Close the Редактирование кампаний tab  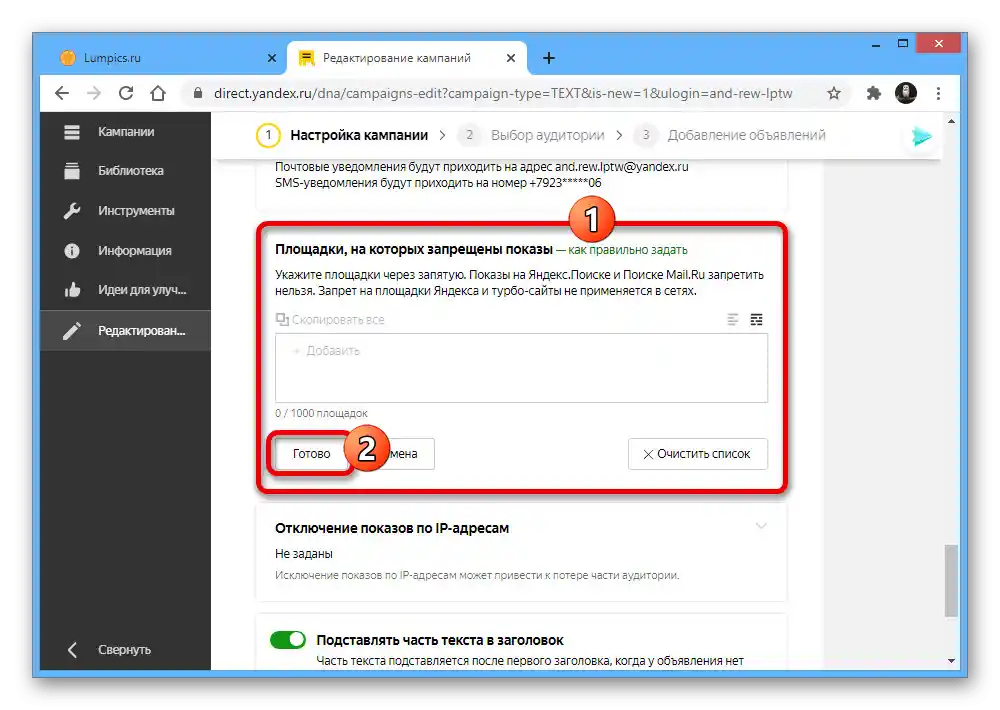coord(511,58)
